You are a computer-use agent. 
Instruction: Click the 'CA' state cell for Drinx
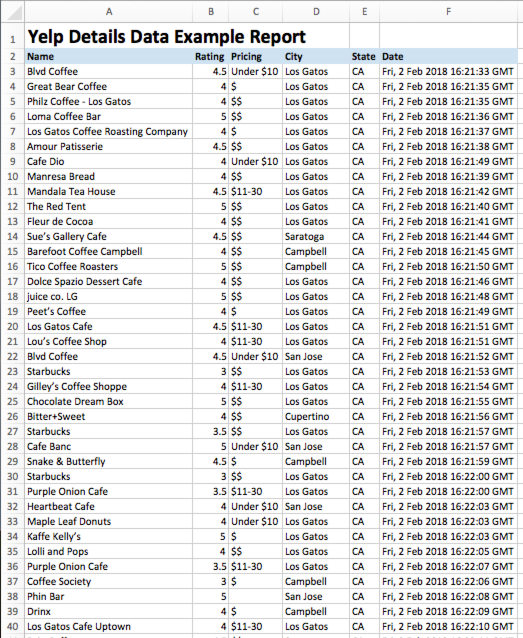(364, 612)
